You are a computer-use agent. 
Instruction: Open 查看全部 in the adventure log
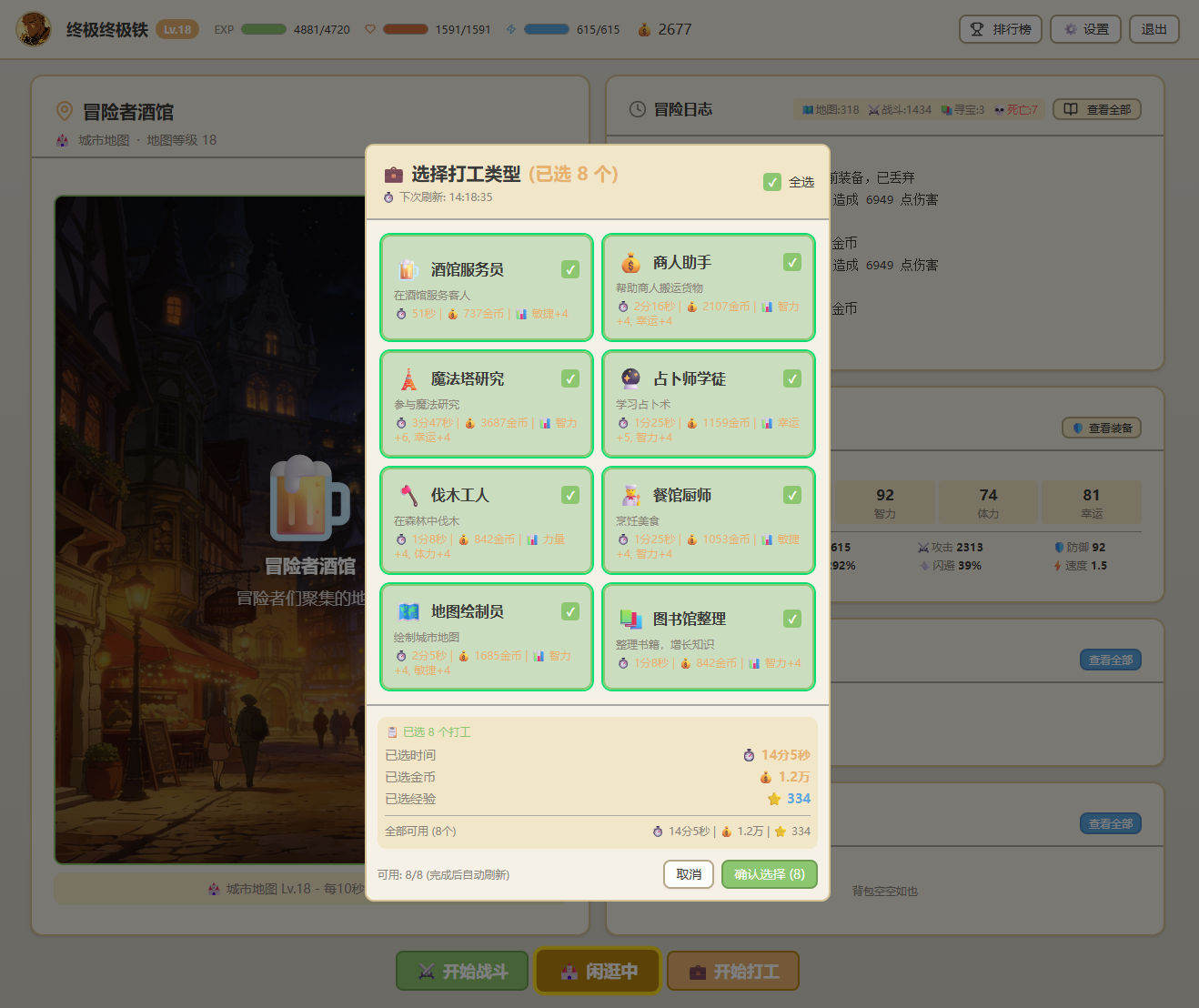coord(1097,109)
